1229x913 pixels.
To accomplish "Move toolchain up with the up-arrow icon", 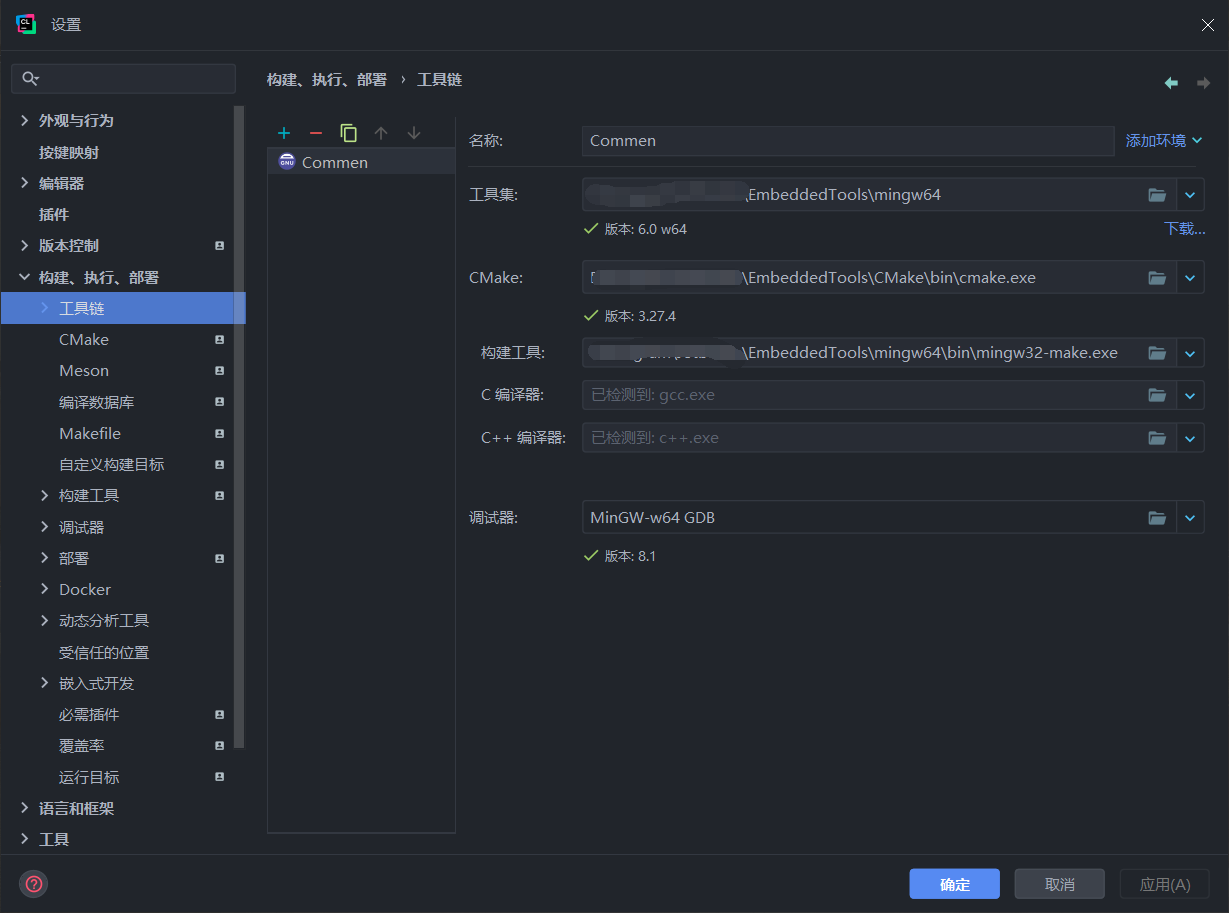I will click(381, 132).
